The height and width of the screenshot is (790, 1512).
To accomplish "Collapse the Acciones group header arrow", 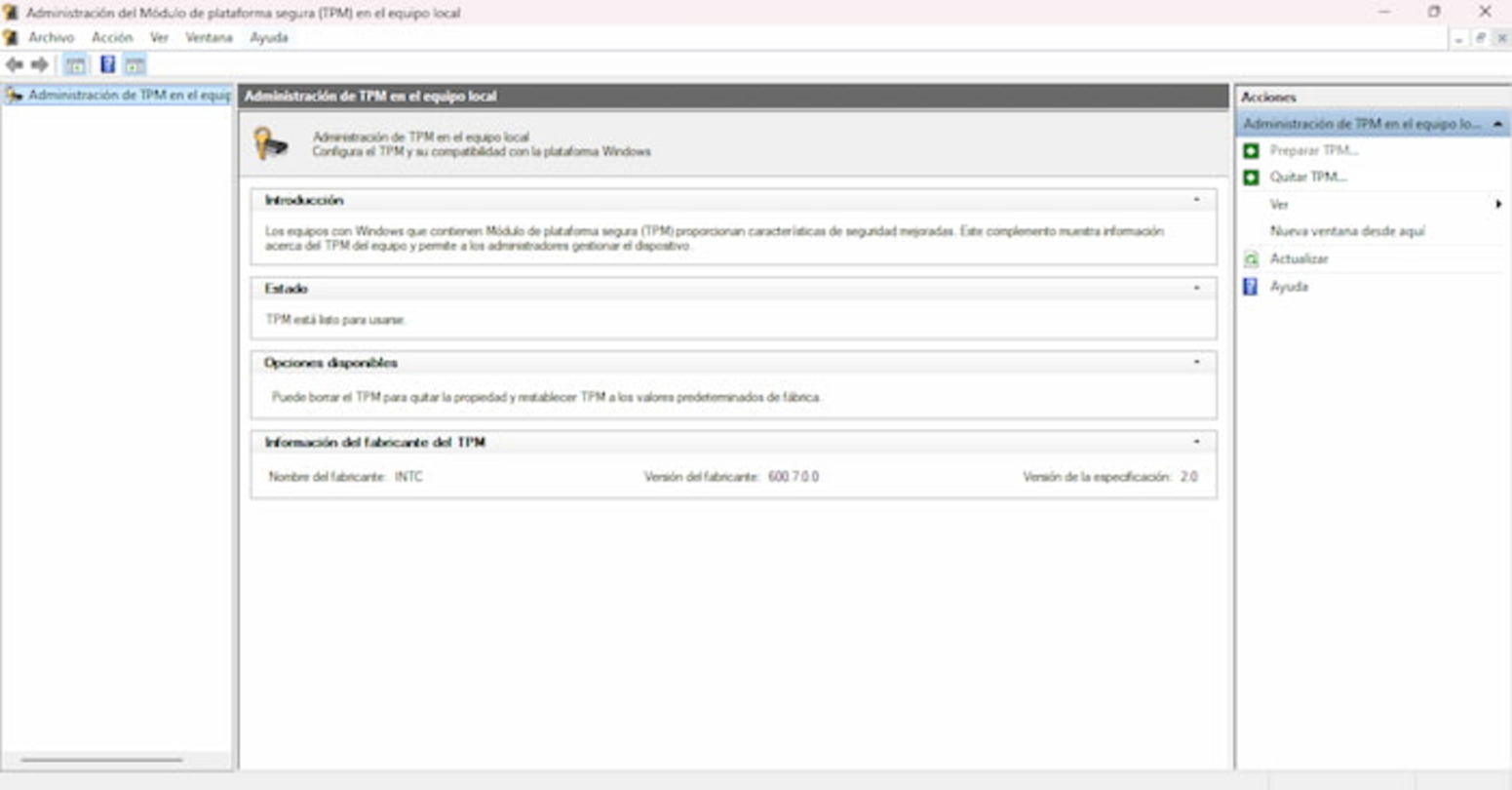I will tap(1497, 124).
